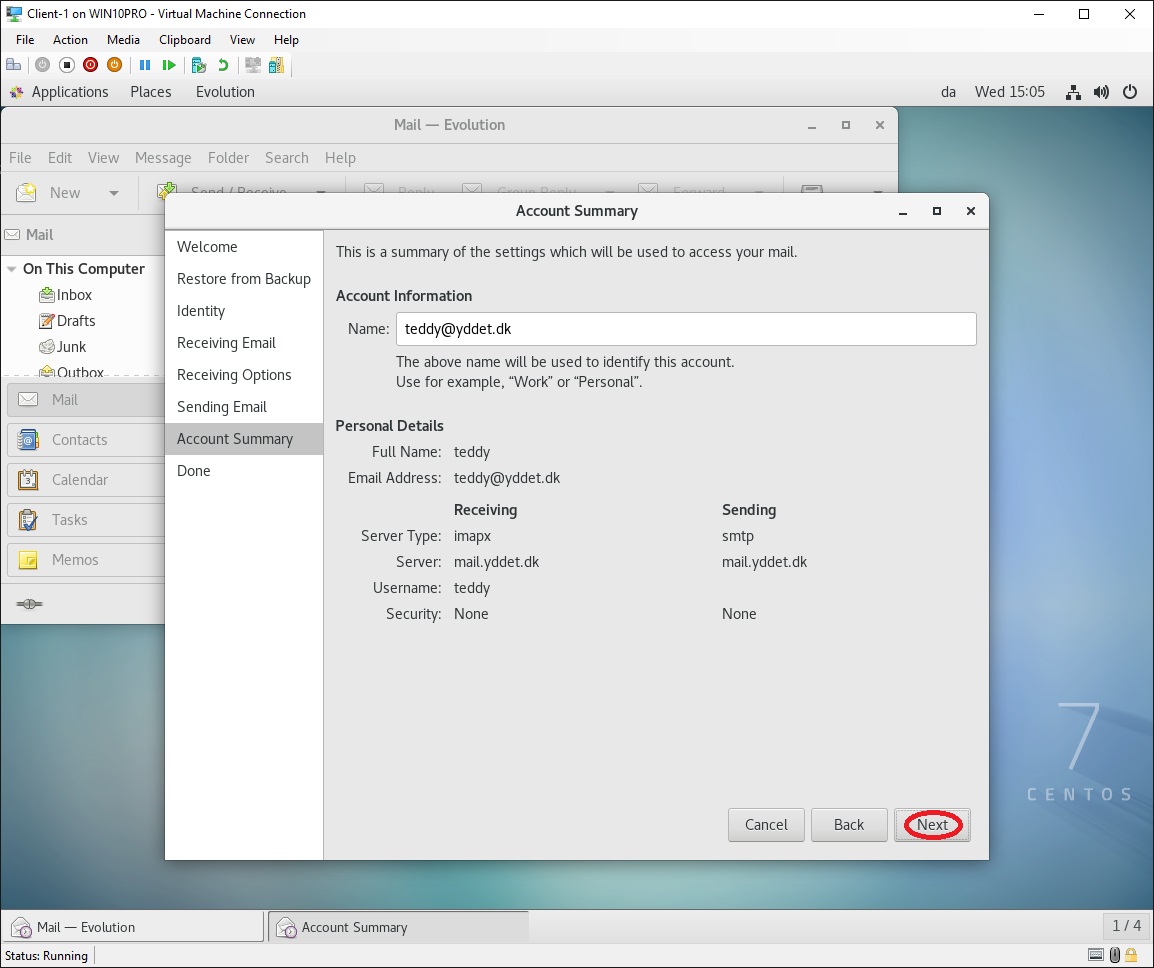Click the Done step in the sidebar
Image resolution: width=1154 pixels, height=968 pixels.
(244, 471)
